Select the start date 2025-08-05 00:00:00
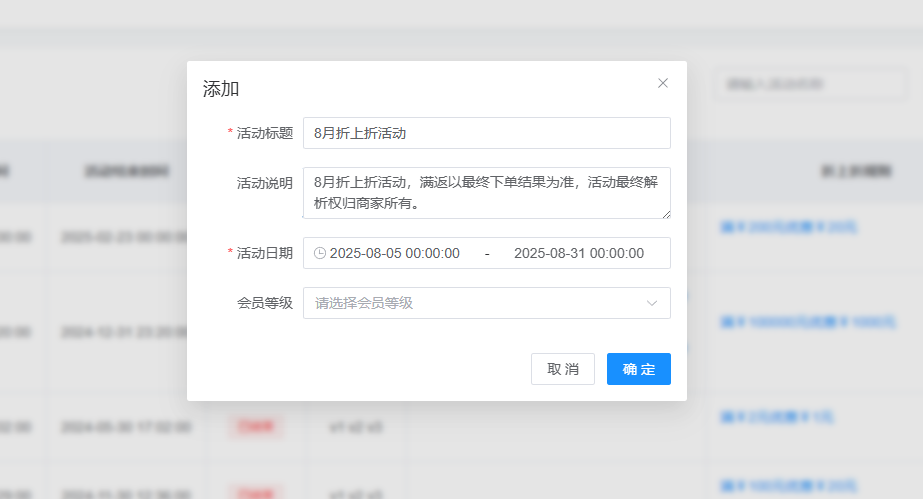The height and width of the screenshot is (499, 923). pos(394,253)
